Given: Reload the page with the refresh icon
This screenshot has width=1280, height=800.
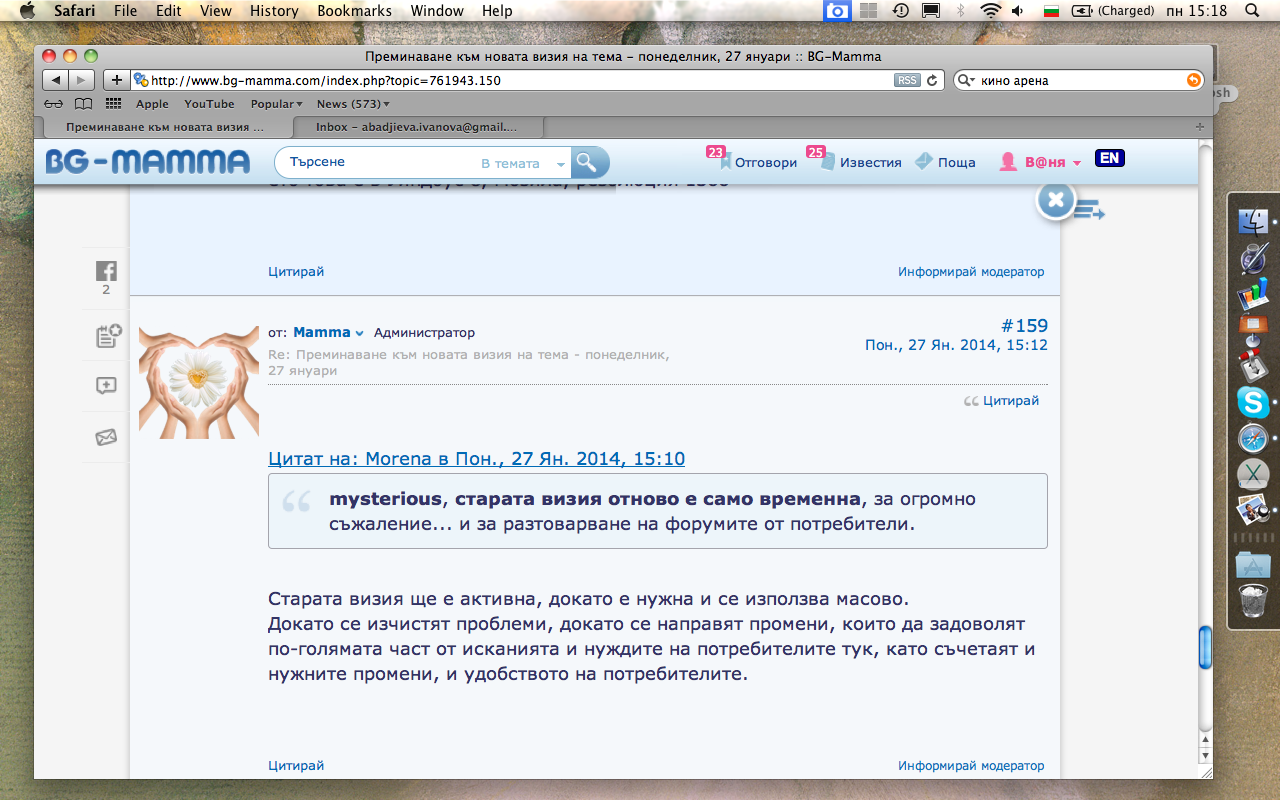Looking at the screenshot, I should 932,81.
